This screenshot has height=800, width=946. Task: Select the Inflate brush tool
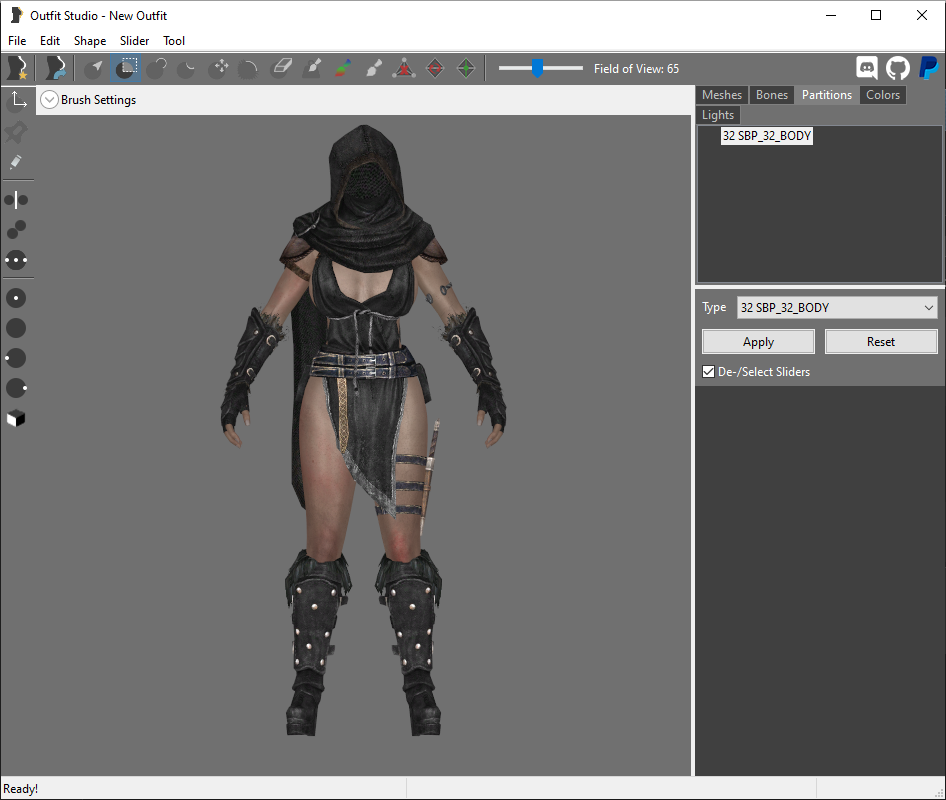pyautogui.click(x=157, y=68)
